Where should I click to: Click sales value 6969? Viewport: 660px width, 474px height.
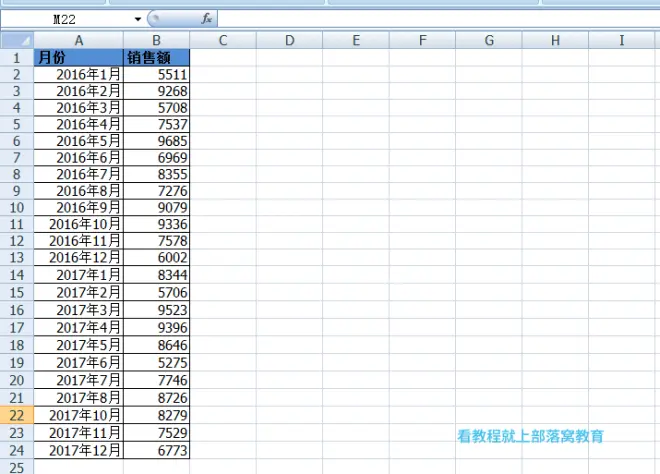pos(157,157)
